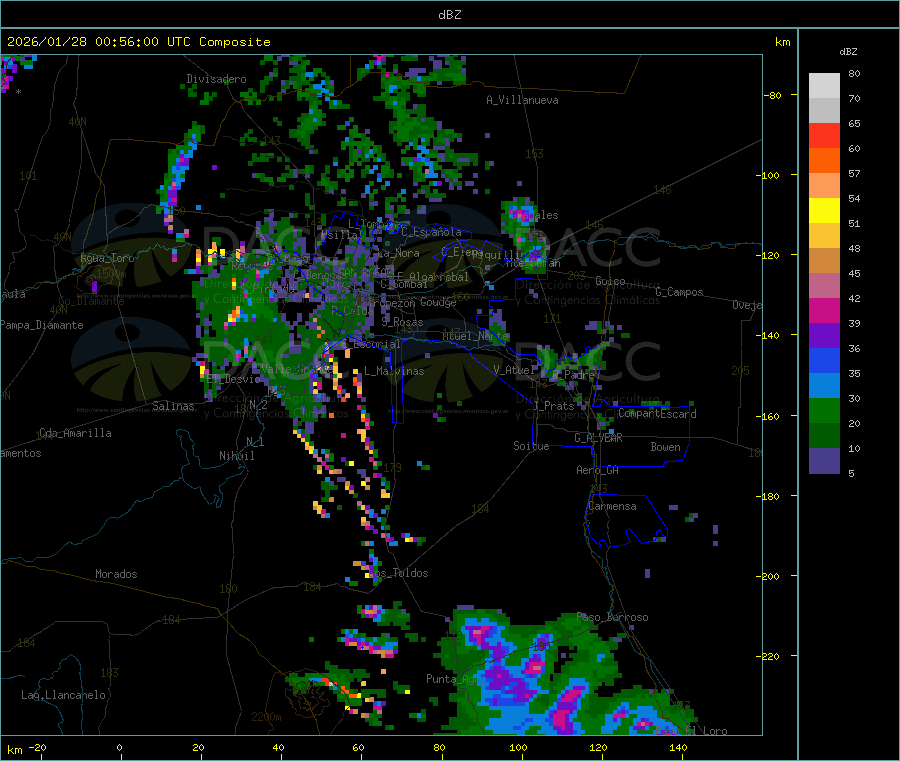This screenshot has height=761, width=900.
Task: Click the light blue 35 dBZ legend swatch
Action: tap(824, 386)
